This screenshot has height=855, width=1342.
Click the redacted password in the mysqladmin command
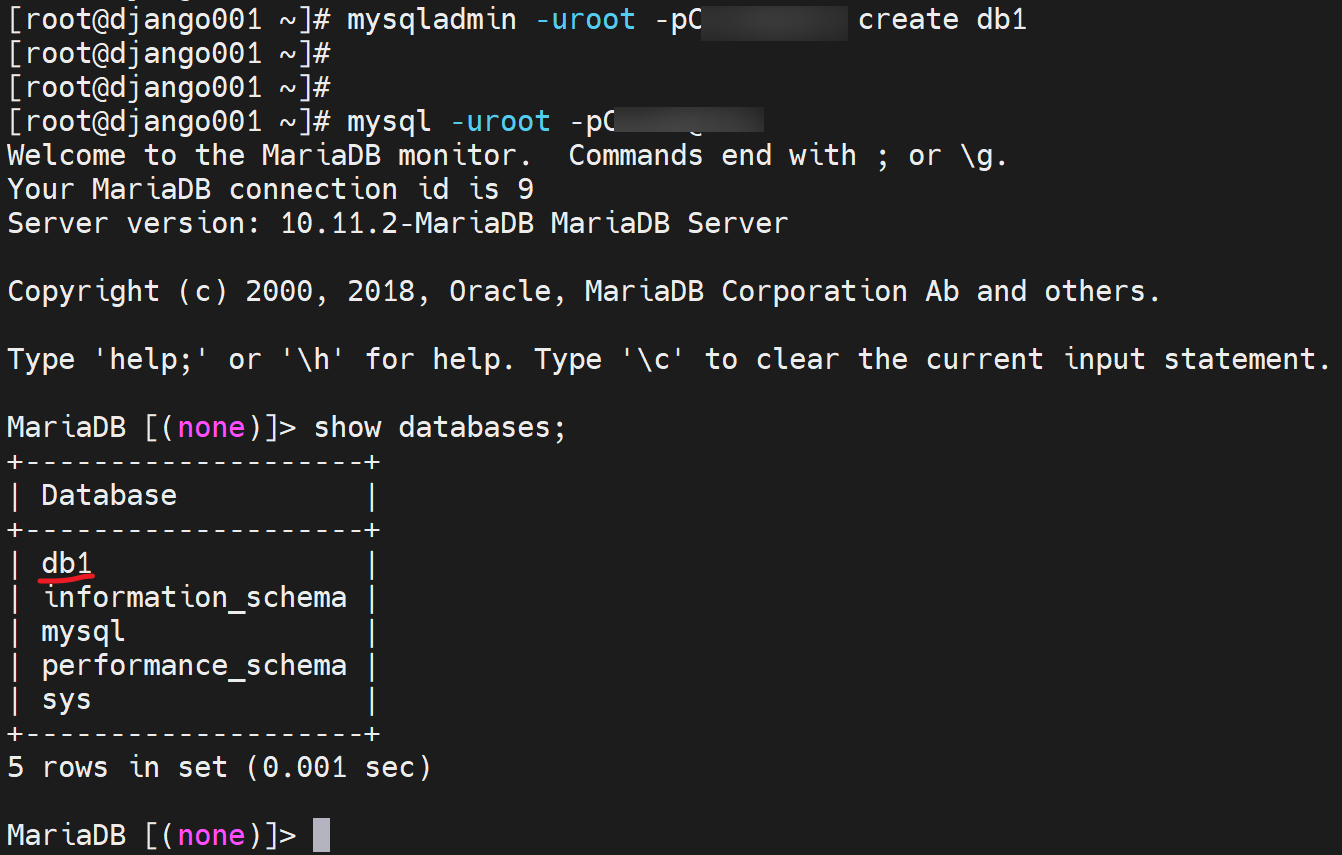point(773,19)
